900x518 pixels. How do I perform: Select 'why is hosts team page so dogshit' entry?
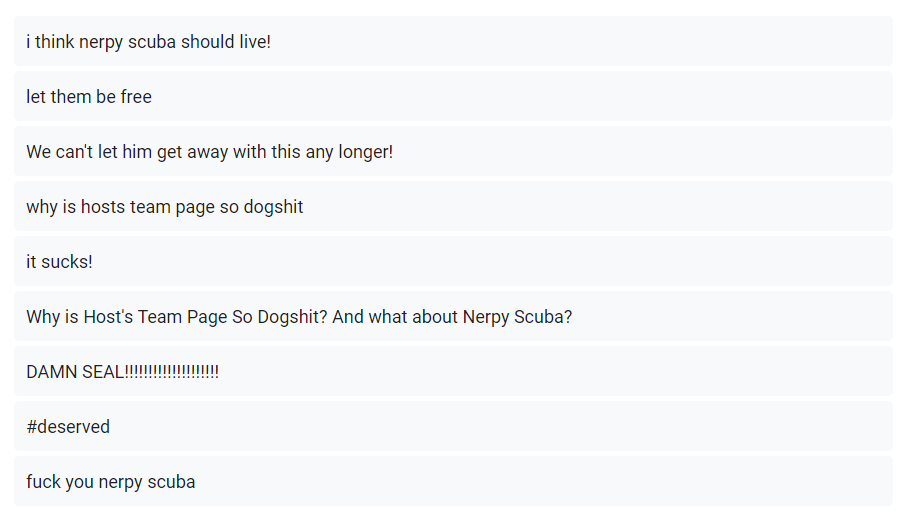click(165, 207)
